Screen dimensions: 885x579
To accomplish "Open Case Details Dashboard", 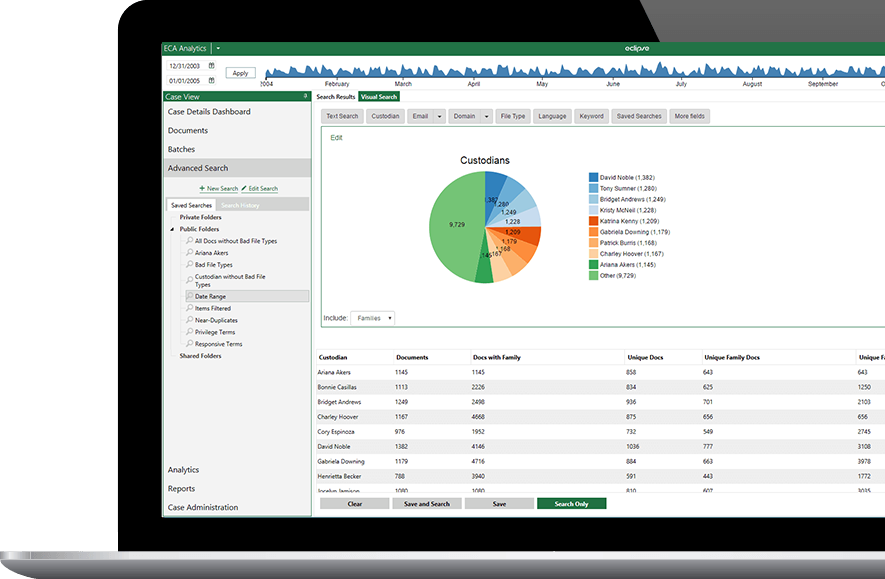I will click(x=209, y=112).
